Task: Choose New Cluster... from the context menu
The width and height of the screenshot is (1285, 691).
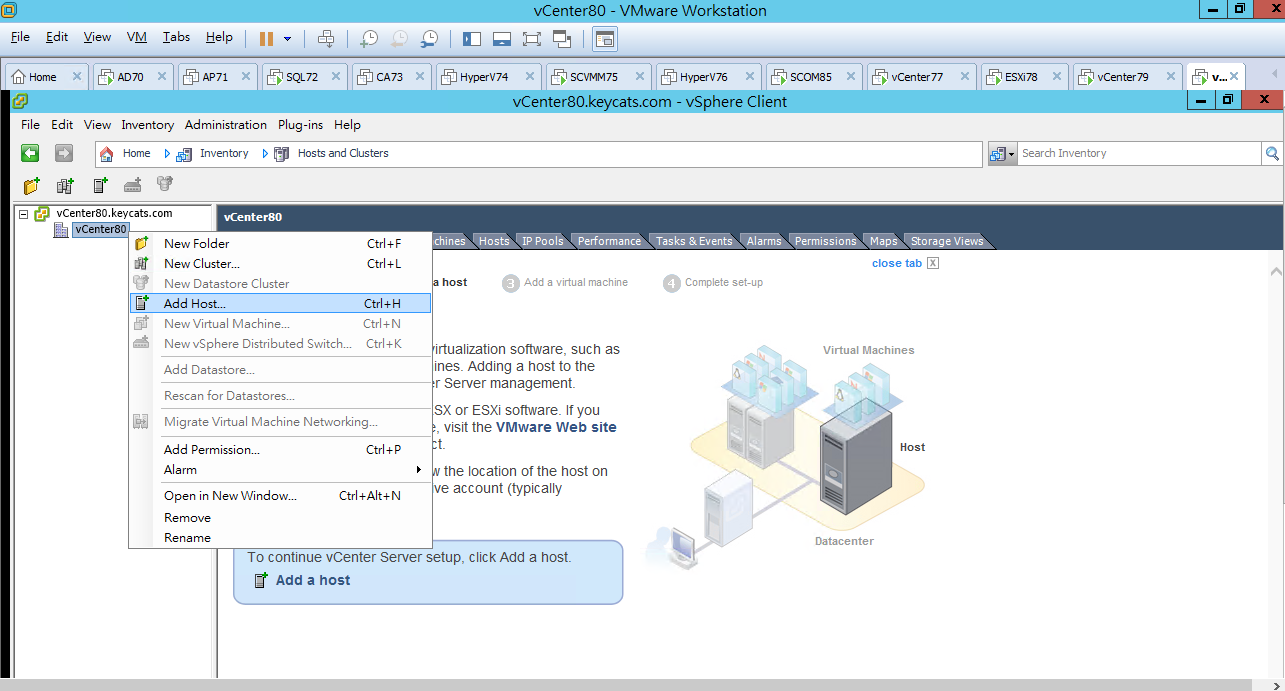Action: coord(281,263)
